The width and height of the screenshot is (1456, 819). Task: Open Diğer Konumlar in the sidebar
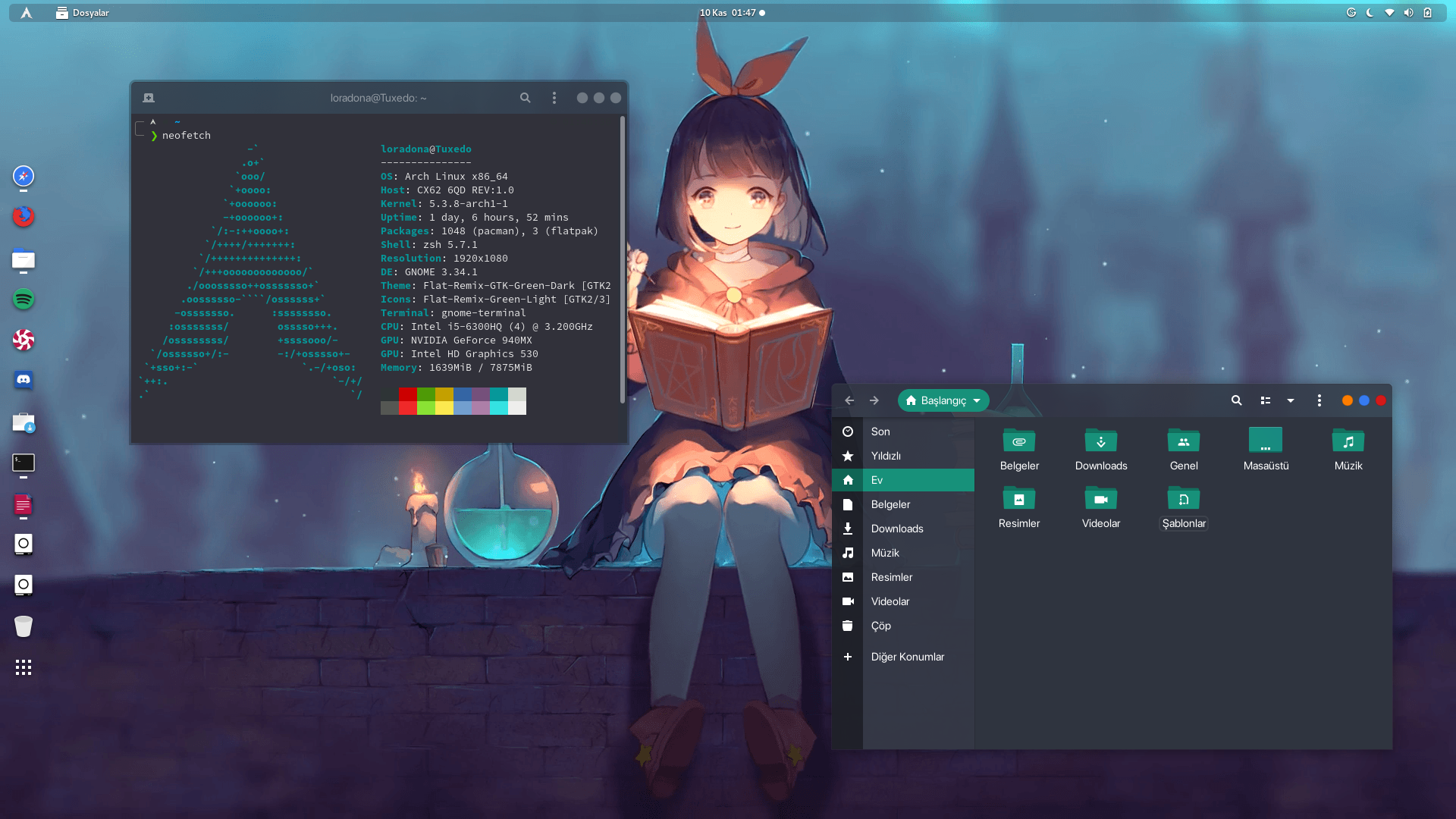(903, 657)
